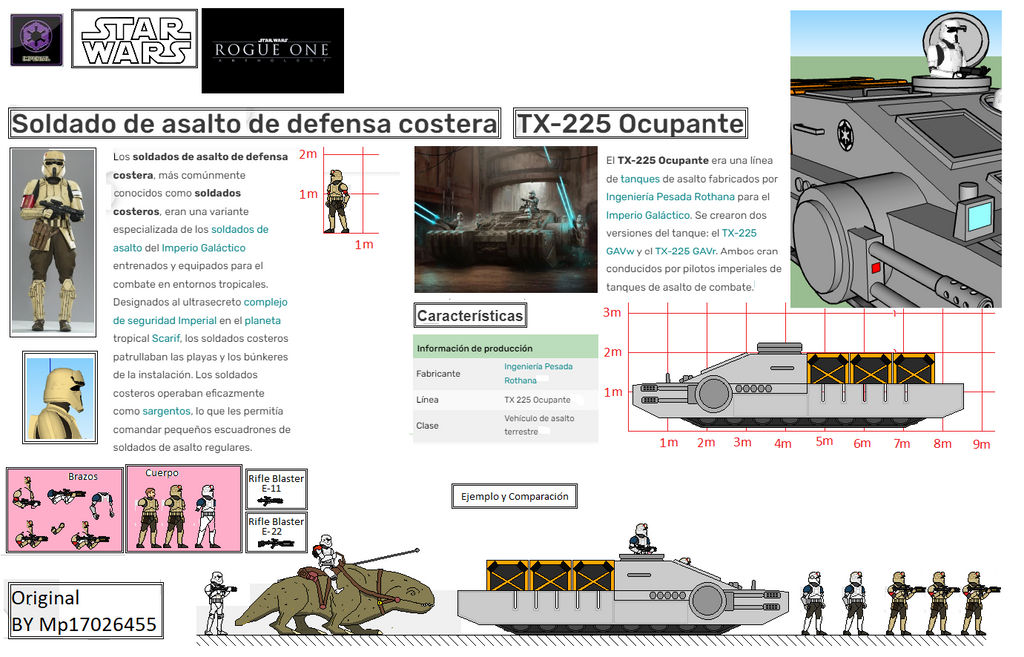
Task: Follow the 'tanques' link
Action: click(x=640, y=179)
